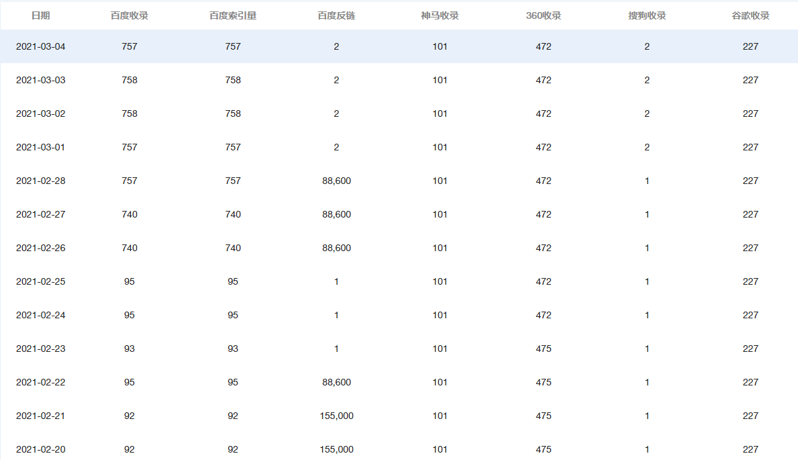Click the 日期 column header
The image size is (798, 460).
[40, 17]
